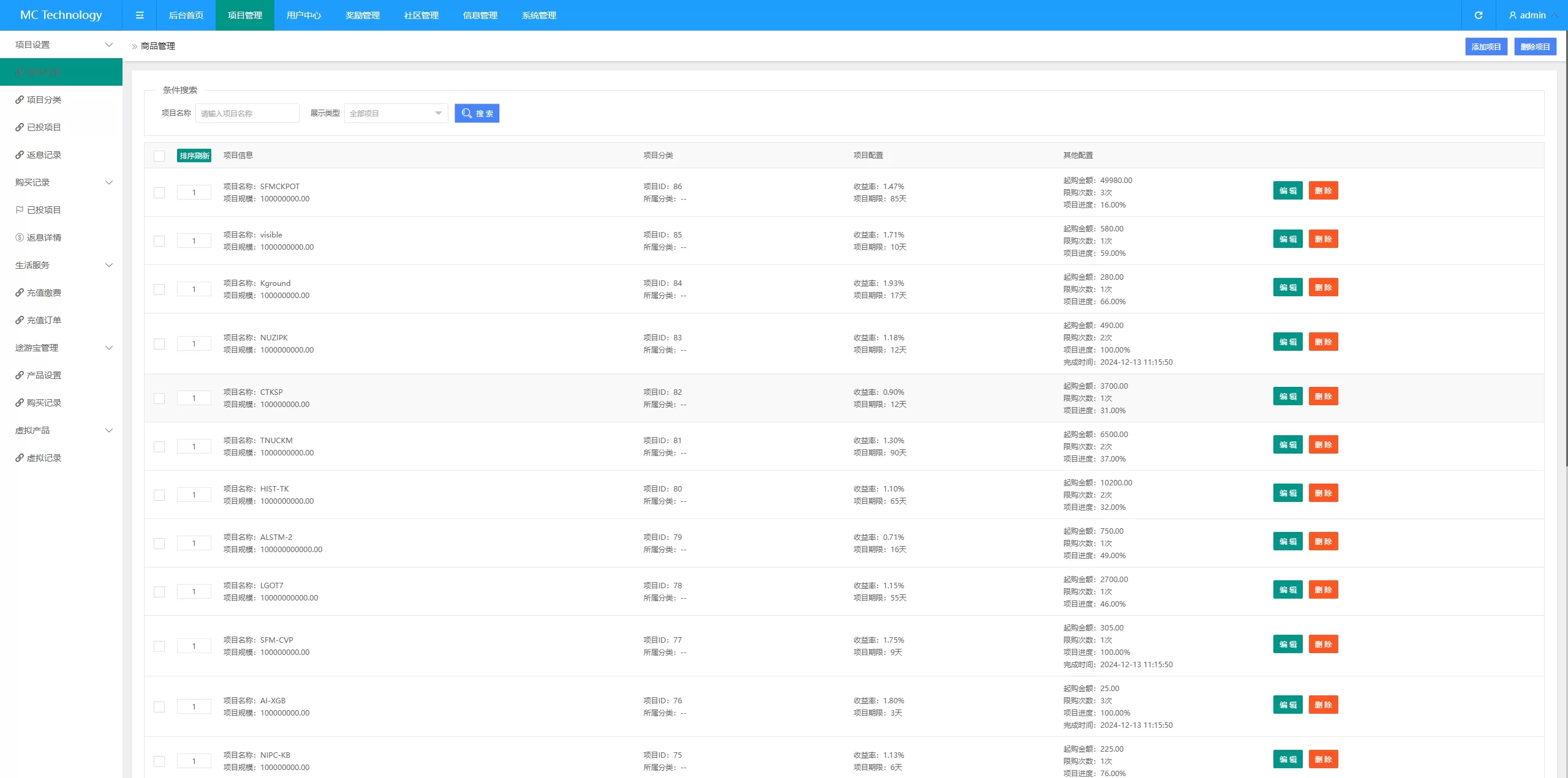Open 充值订单 link icon item
Screen dimensions: 1568x778
(x=20, y=320)
